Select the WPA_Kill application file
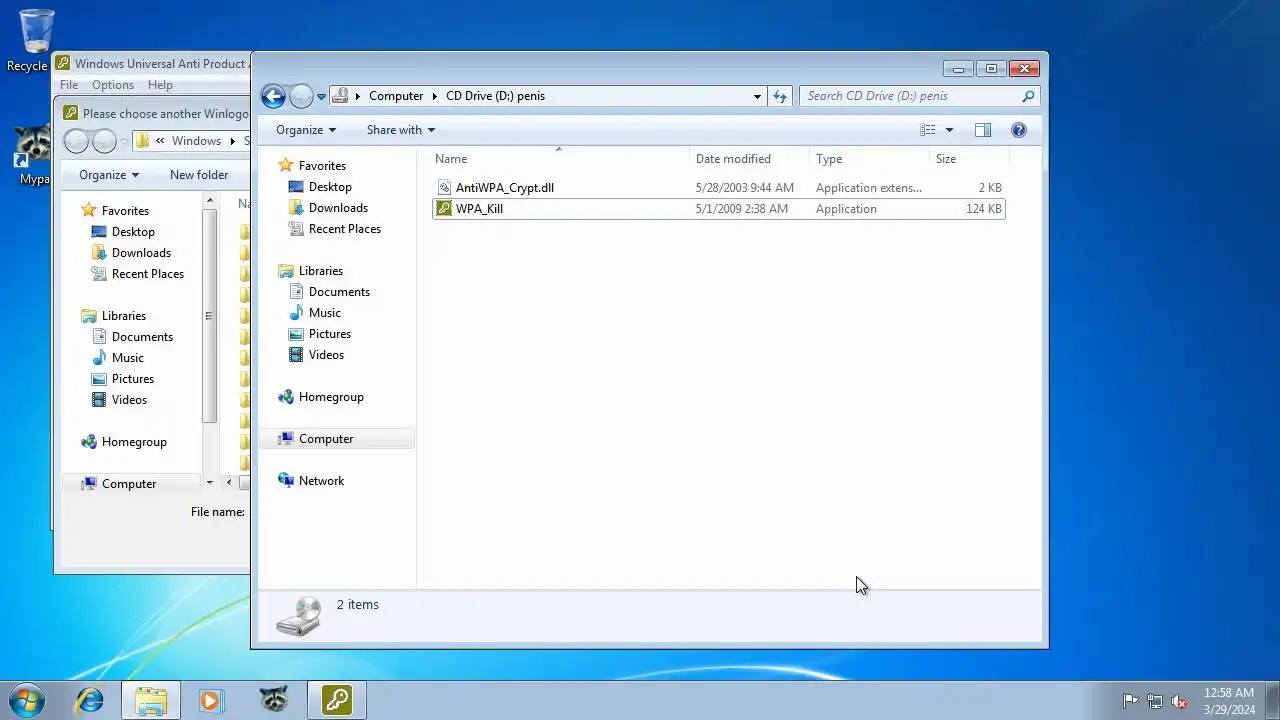The height and width of the screenshot is (720, 1280). (718, 209)
